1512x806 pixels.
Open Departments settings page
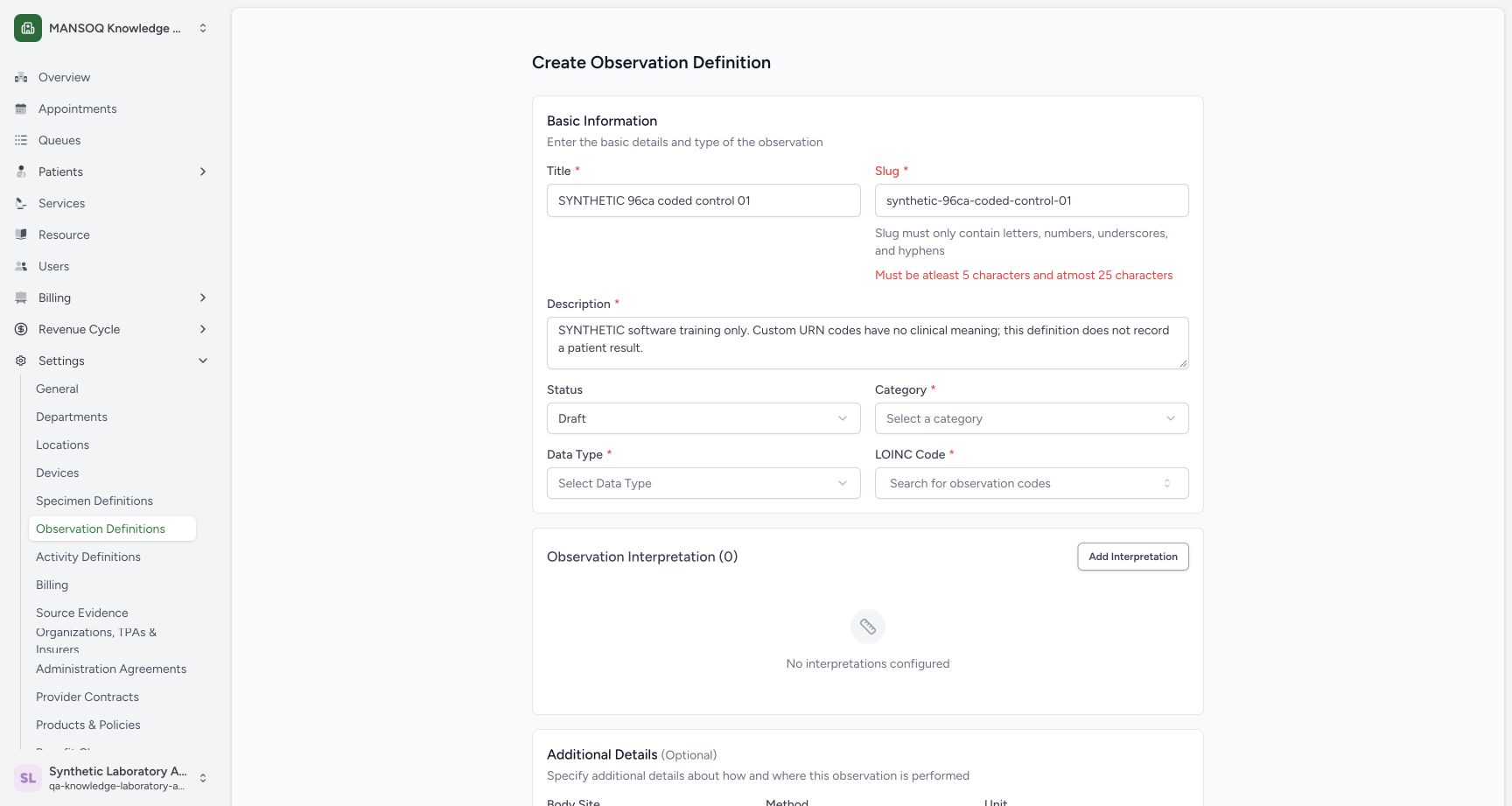(112, 417)
